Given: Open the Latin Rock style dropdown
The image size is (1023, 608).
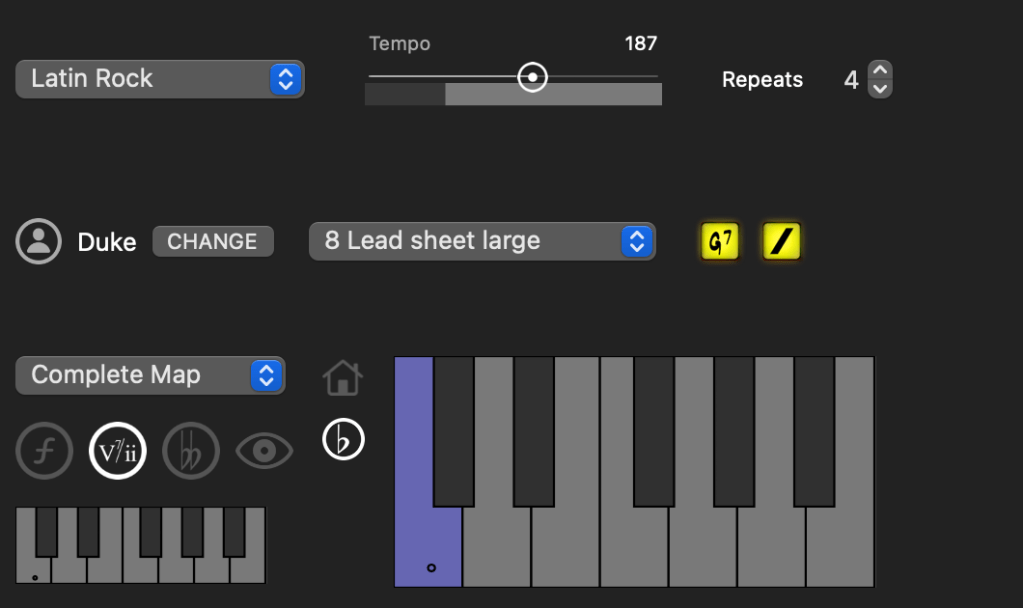Looking at the screenshot, I should pyautogui.click(x=160, y=79).
